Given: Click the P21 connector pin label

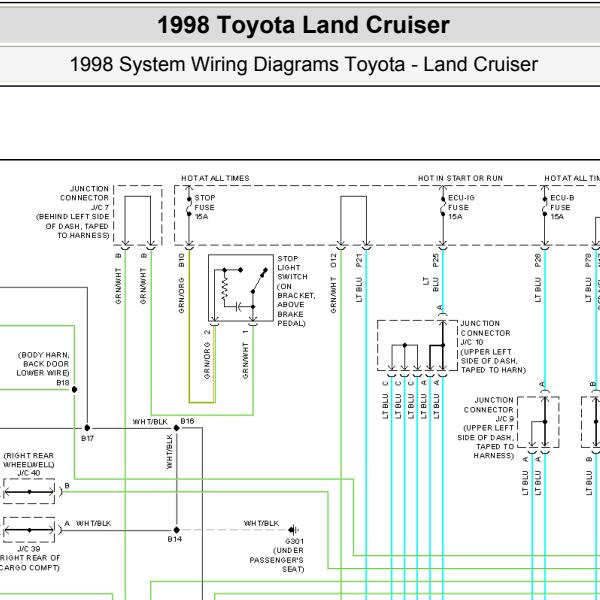Looking at the screenshot, I should coord(359,260).
